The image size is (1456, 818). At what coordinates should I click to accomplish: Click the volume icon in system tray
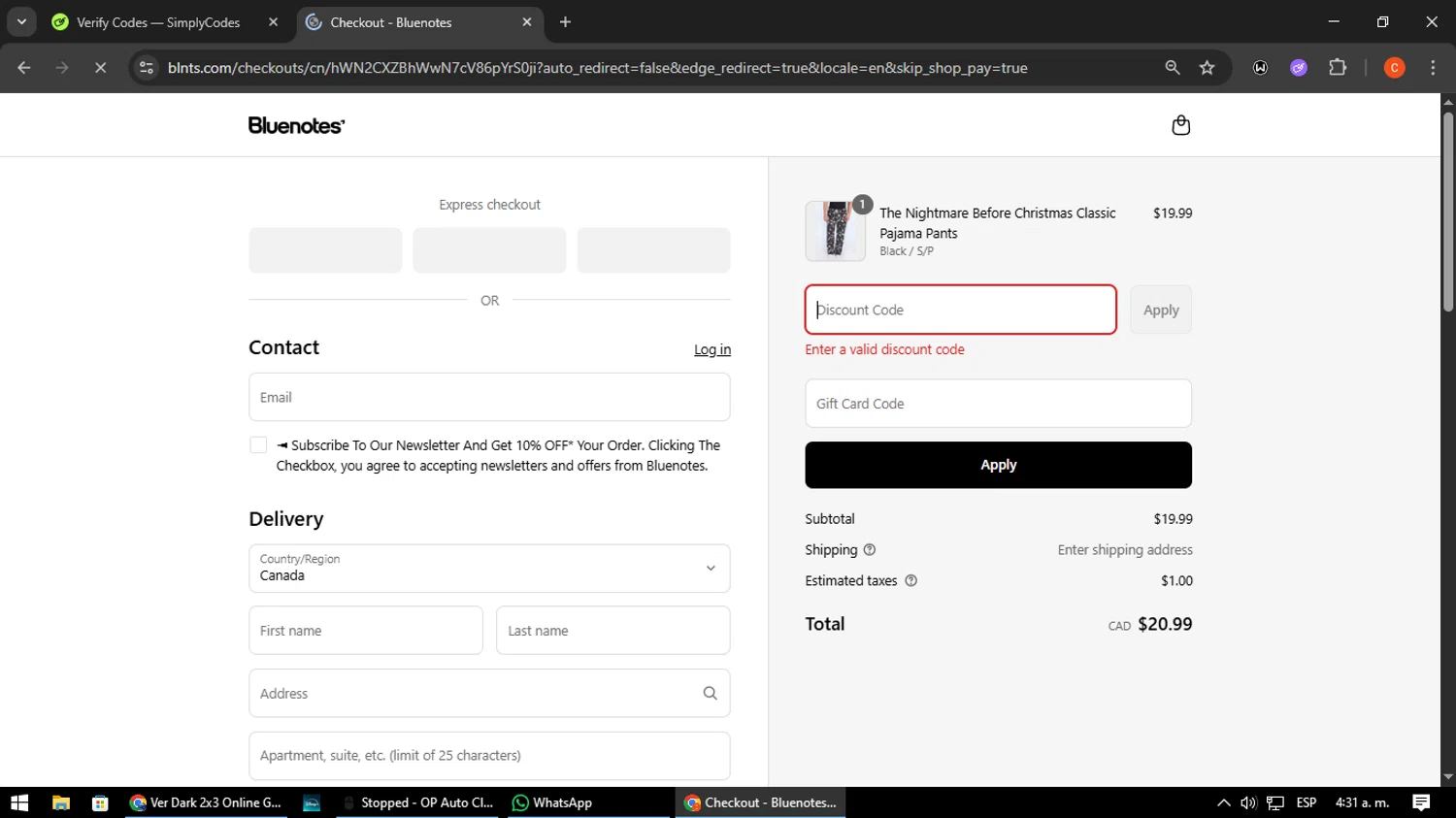1248,802
